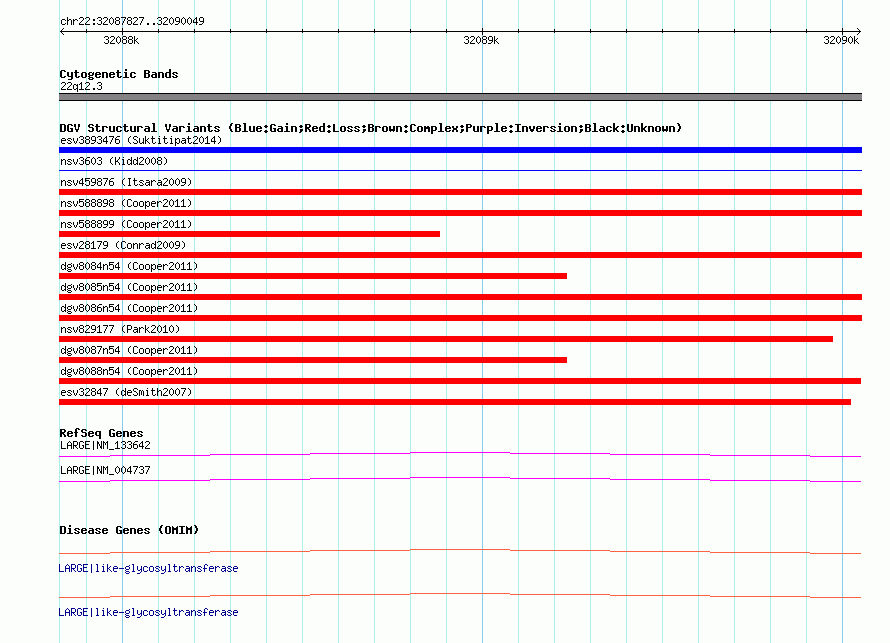Click the thin blue nsv3603 line
This screenshot has width=890, height=643.
point(460,170)
